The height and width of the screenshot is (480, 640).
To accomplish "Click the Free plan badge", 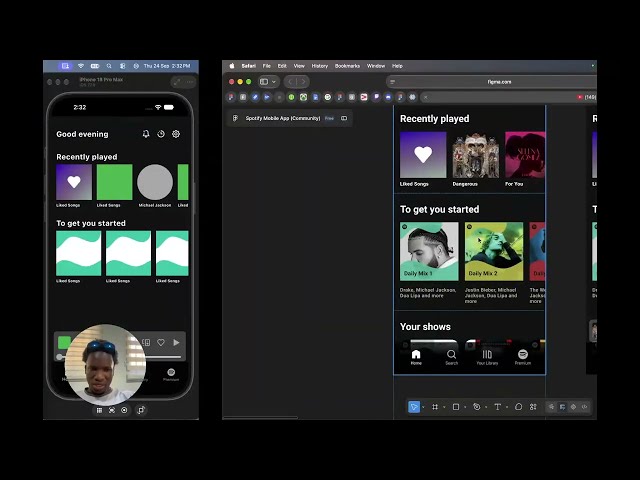I will coord(329,118).
